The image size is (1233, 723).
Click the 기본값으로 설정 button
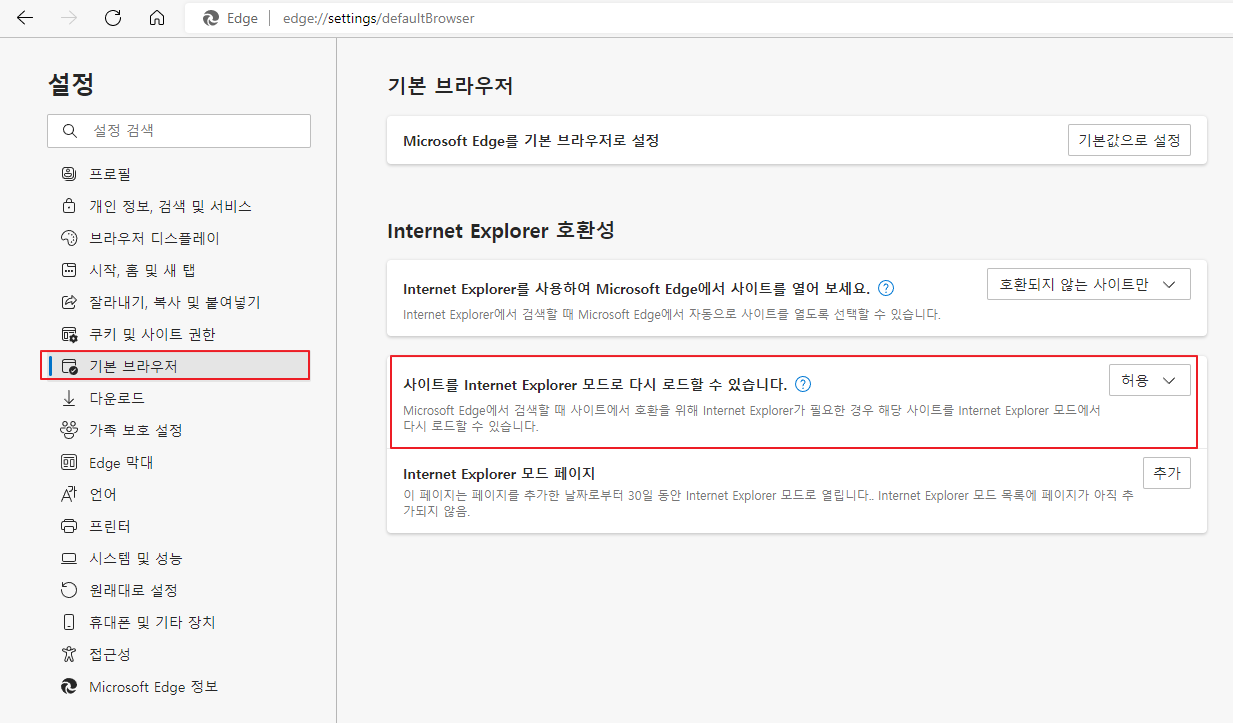1129,140
